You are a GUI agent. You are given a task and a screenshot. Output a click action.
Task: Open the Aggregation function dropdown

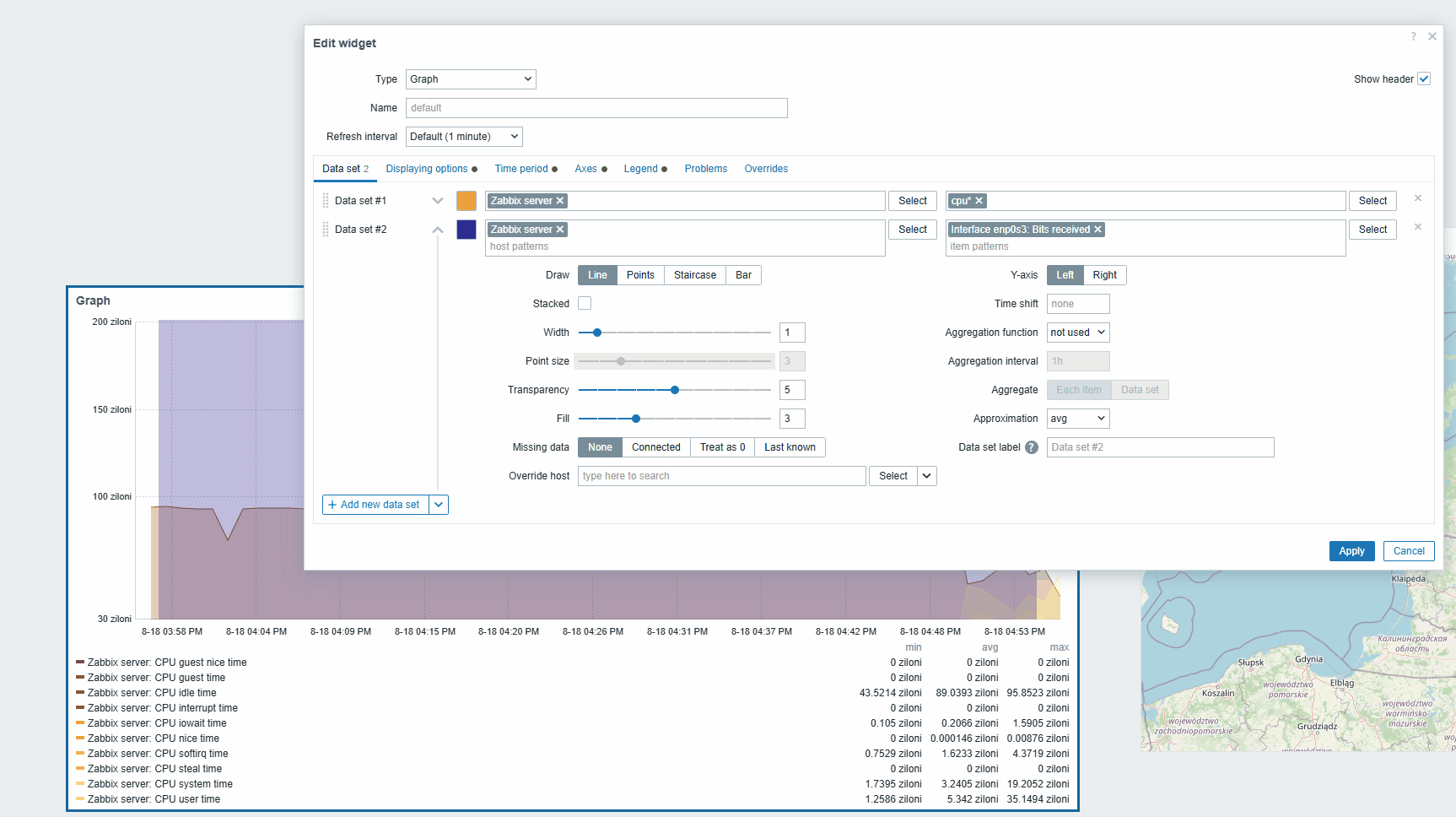(1078, 333)
